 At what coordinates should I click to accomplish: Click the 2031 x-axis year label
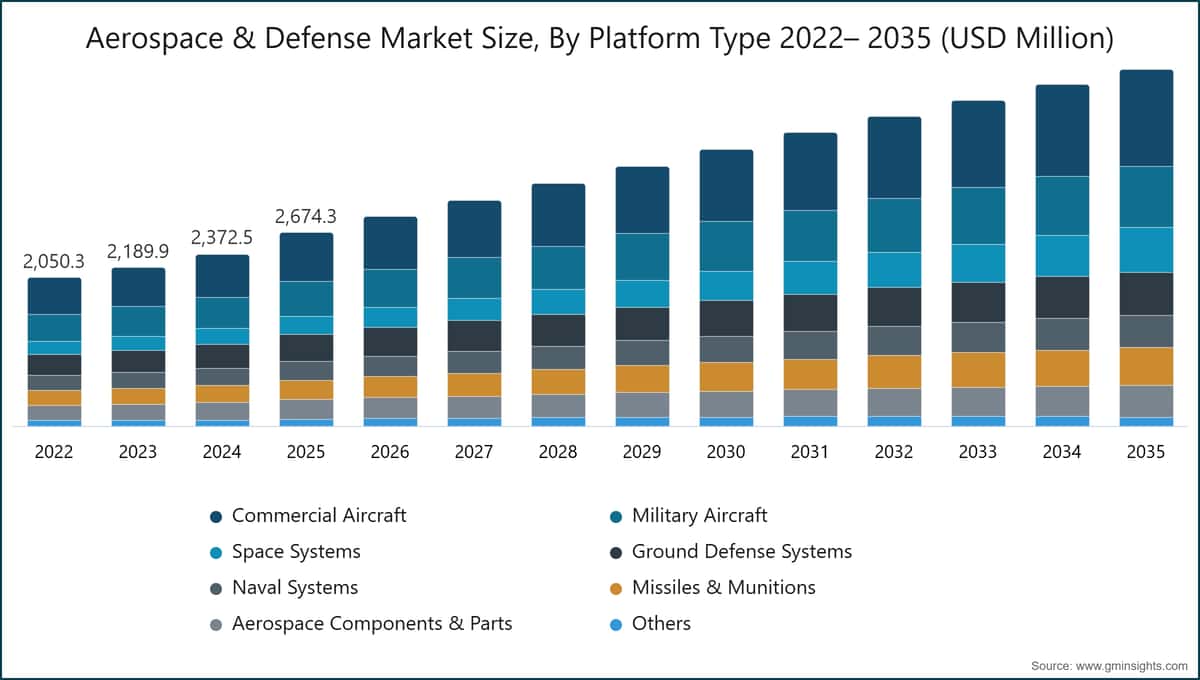pos(810,452)
